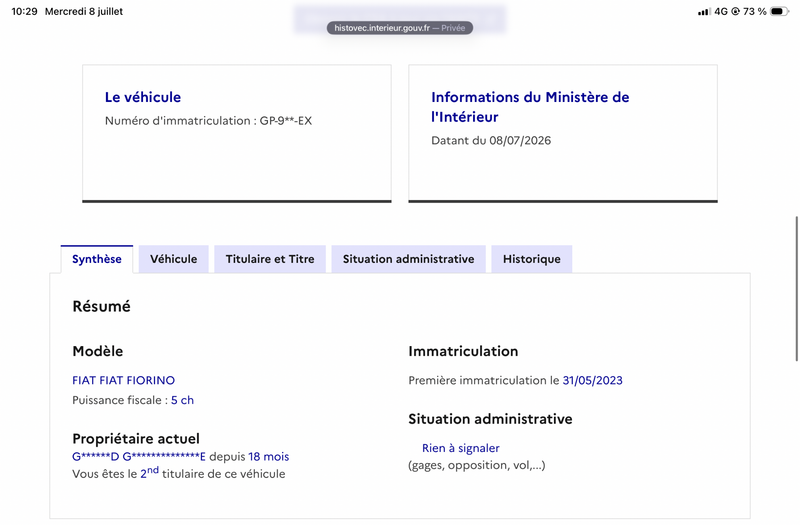Select the Situation administrative tab
The image size is (800, 525).
coord(408,259)
